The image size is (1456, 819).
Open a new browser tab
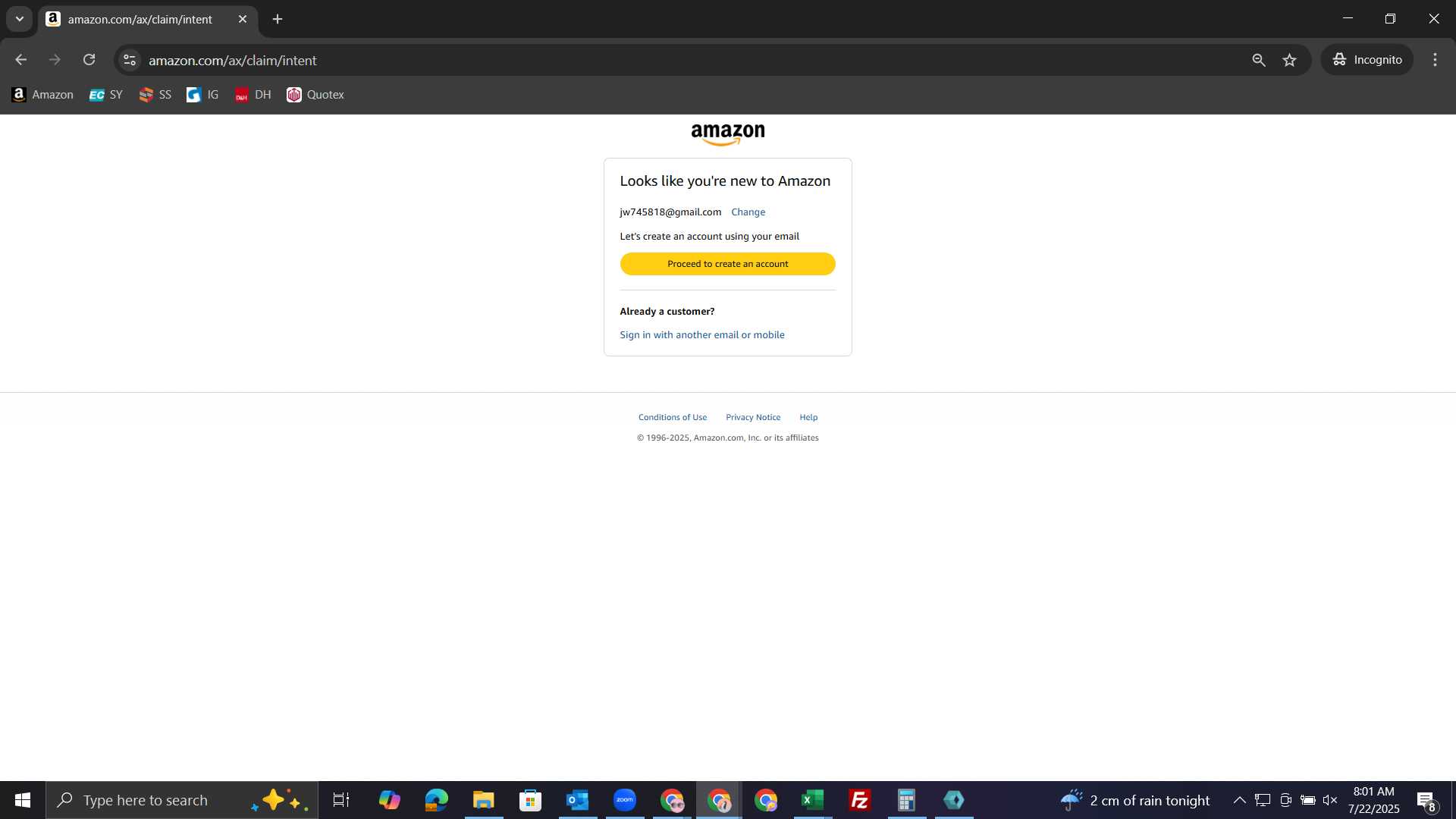pyautogui.click(x=278, y=19)
